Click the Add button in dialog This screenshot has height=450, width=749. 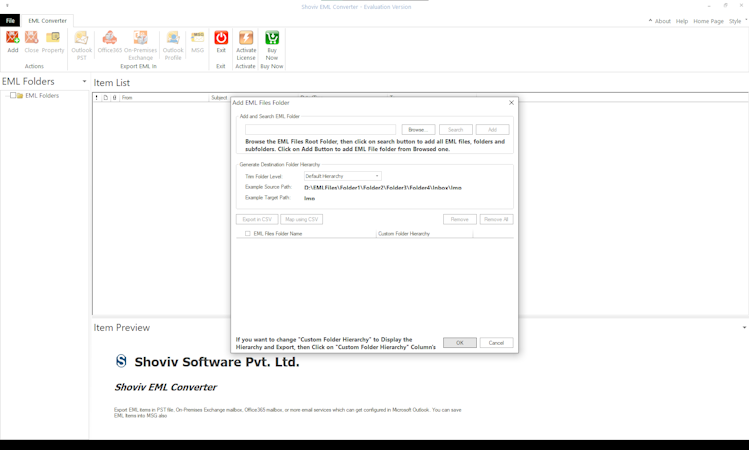pos(492,129)
